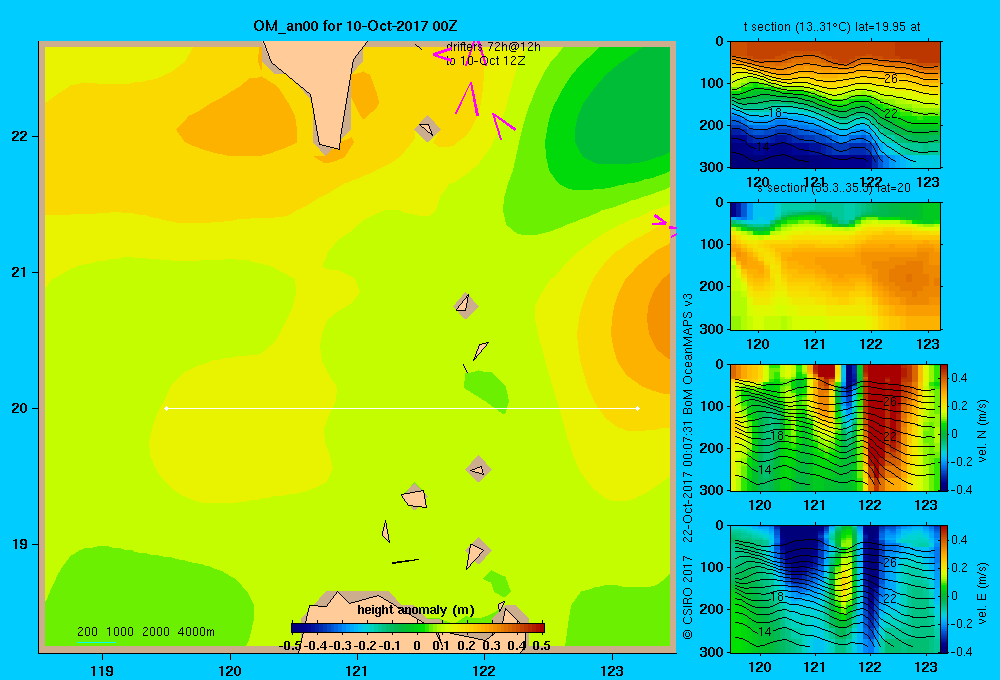Click the longitude 119 axis label on map

pyautogui.click(x=103, y=671)
